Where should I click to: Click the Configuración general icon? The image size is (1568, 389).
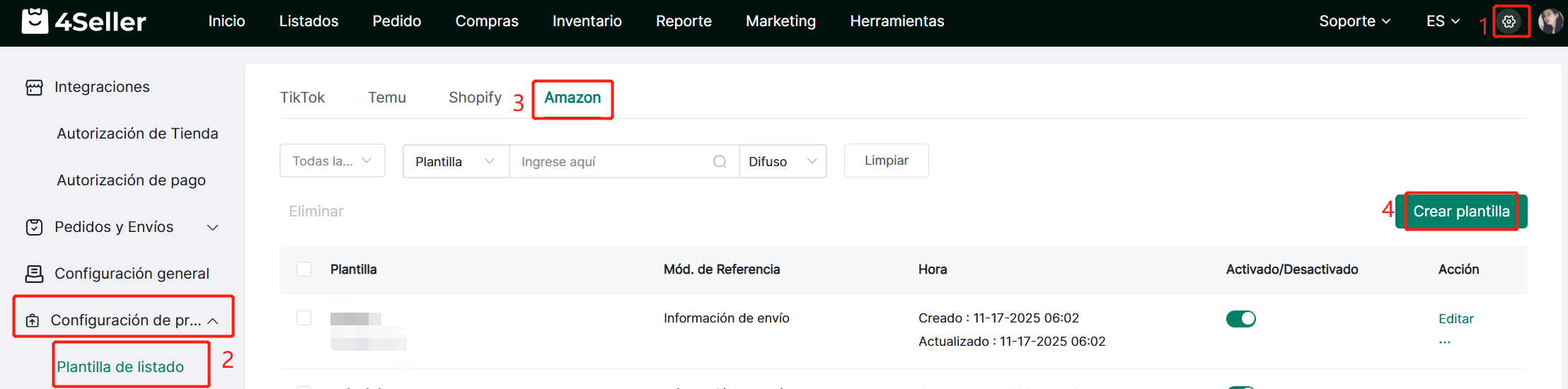tap(34, 274)
